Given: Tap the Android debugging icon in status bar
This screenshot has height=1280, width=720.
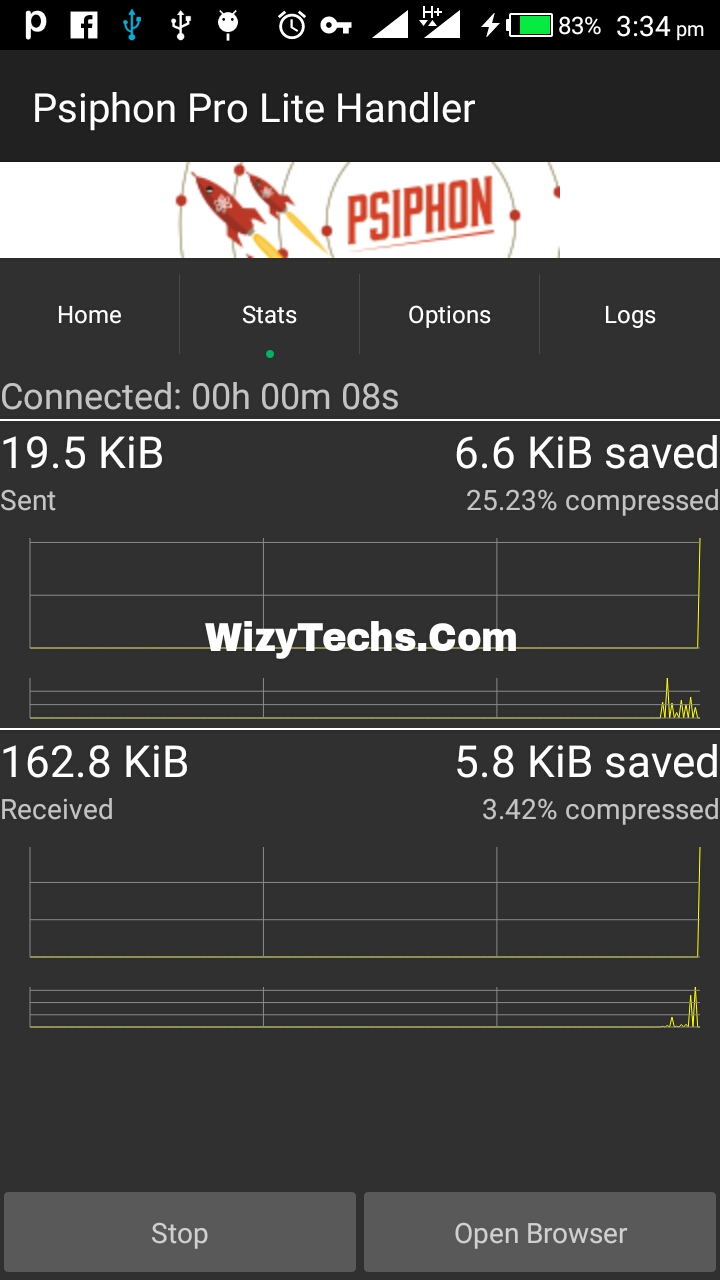Looking at the screenshot, I should click(x=228, y=25).
